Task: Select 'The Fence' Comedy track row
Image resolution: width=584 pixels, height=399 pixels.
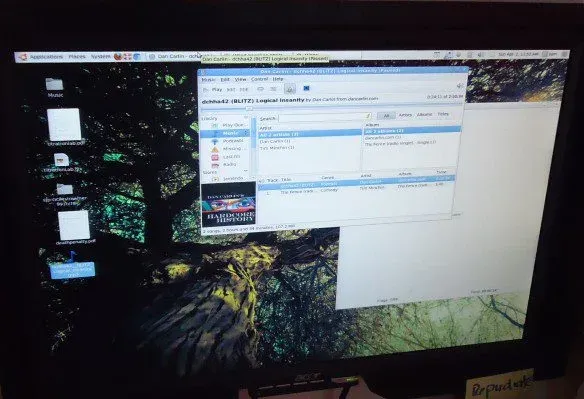Action: (356, 188)
